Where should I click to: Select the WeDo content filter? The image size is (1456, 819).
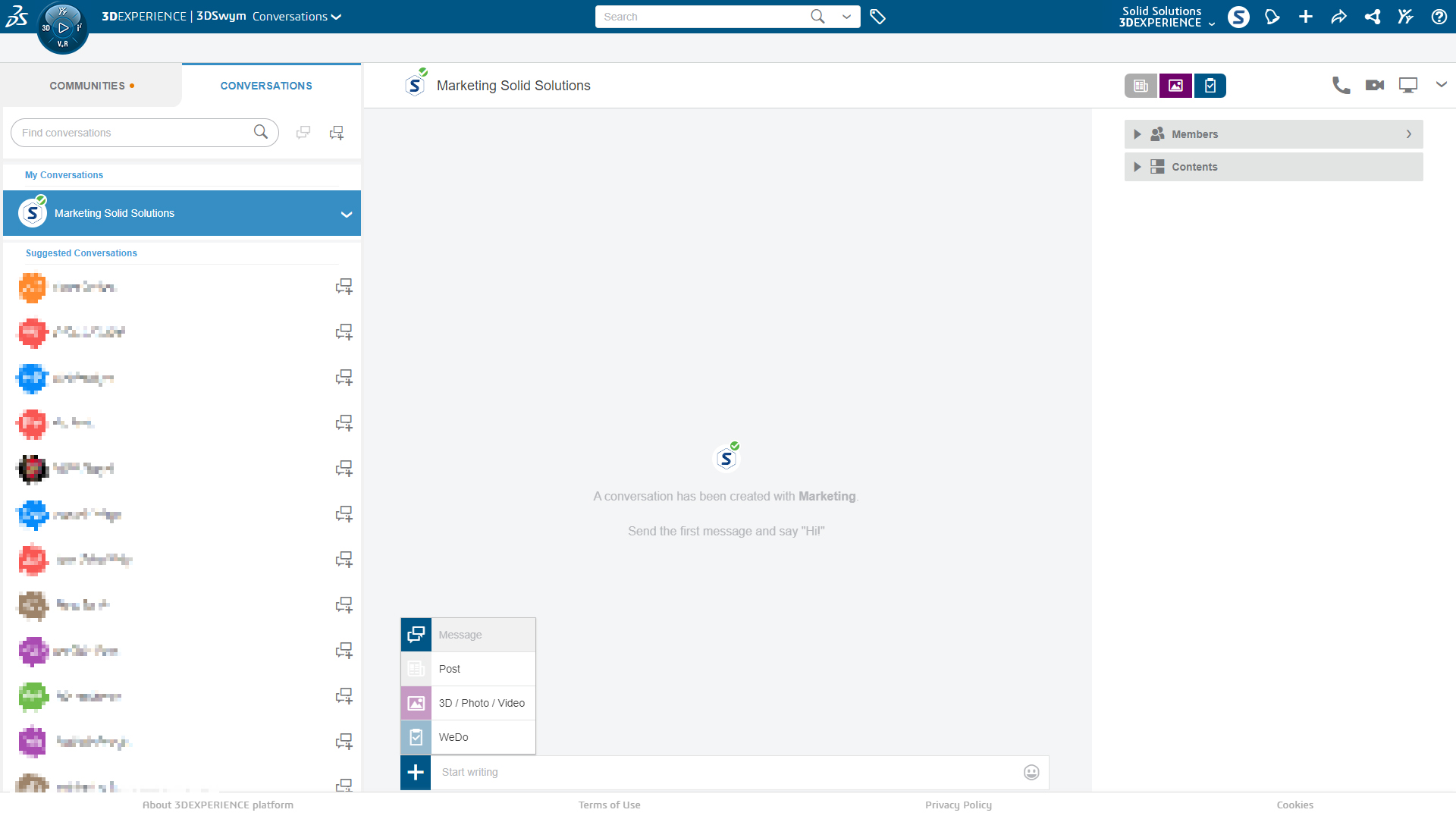point(1210,86)
